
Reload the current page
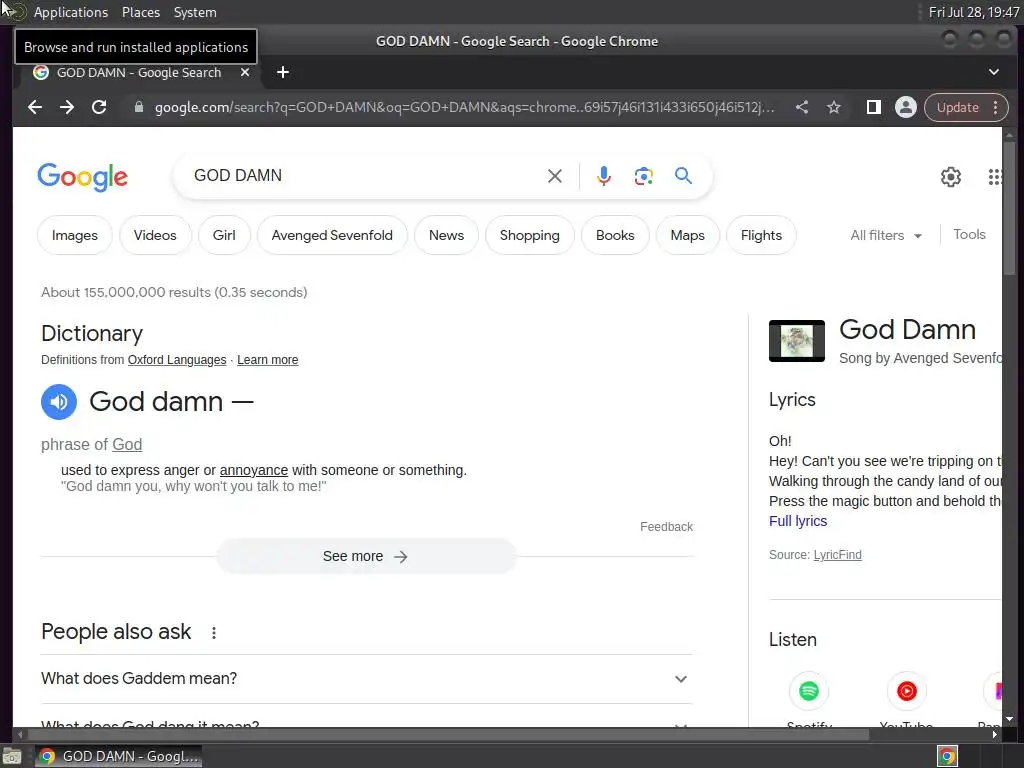(99, 107)
